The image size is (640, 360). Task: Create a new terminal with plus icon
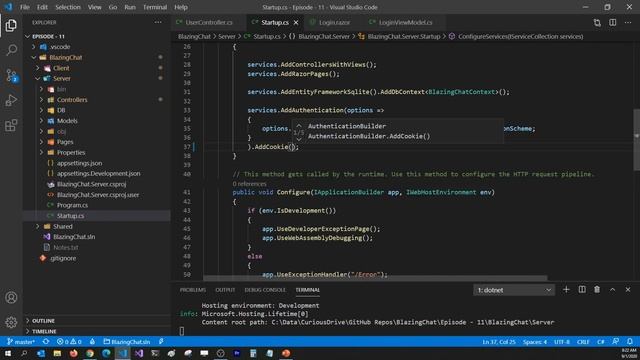566,290
